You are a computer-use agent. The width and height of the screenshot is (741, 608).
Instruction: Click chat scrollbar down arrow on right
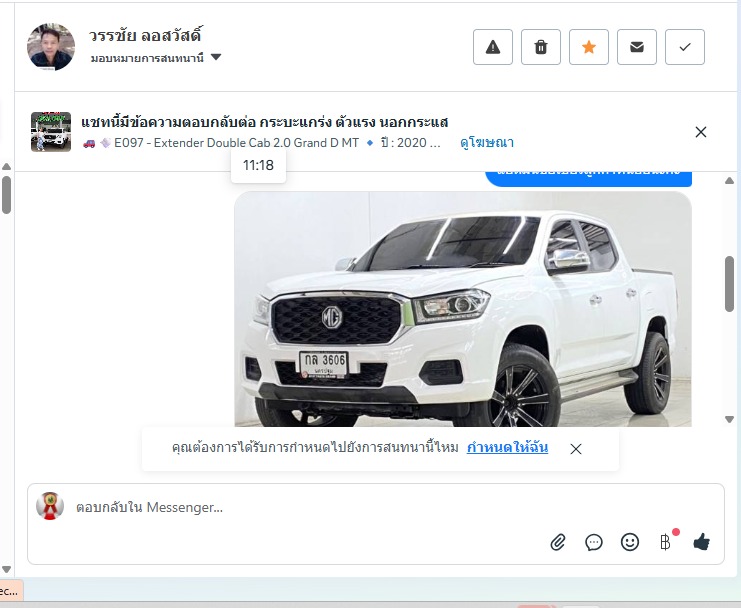pos(729,419)
